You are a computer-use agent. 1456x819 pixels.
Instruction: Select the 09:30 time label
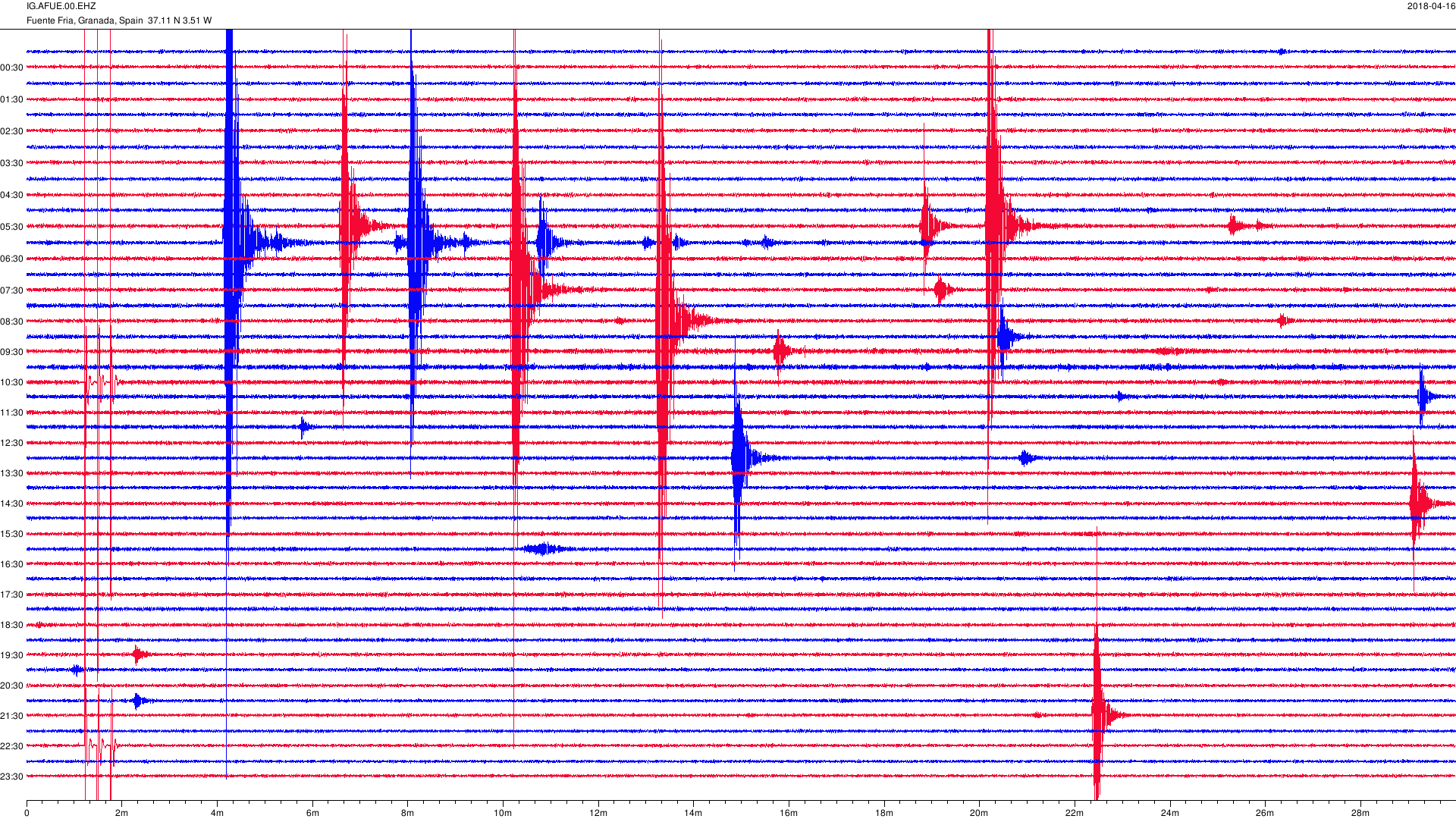pos(11,352)
